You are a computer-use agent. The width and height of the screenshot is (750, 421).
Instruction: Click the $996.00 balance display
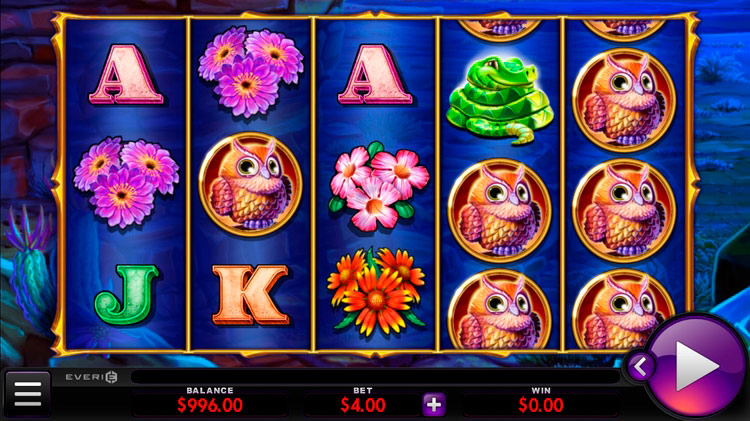[x=210, y=405]
